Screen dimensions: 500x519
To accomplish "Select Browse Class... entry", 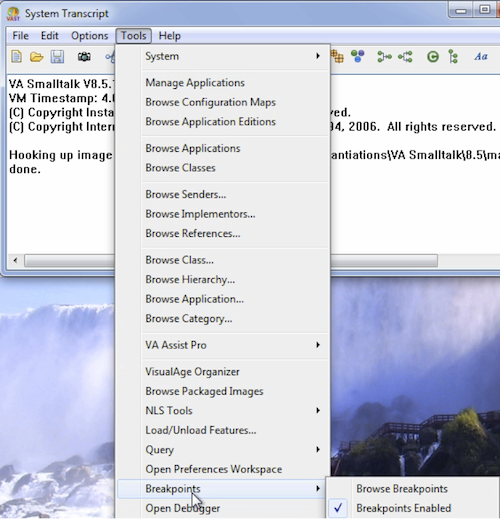I will click(x=222, y=260).
